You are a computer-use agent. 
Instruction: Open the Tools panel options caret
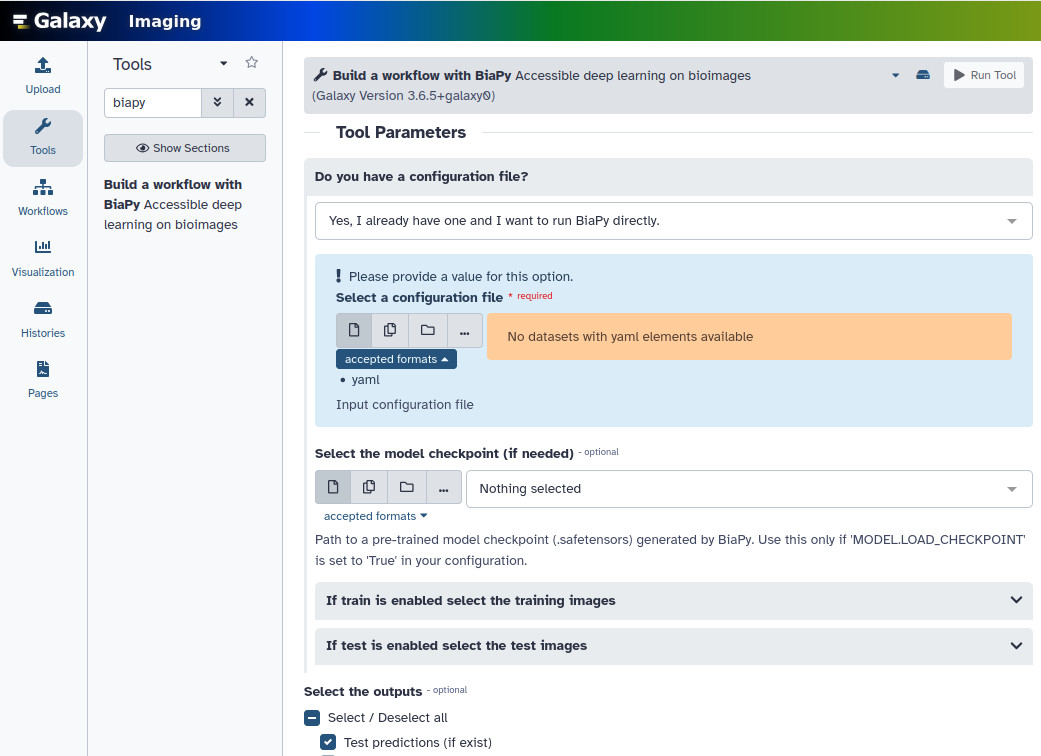[x=224, y=63]
